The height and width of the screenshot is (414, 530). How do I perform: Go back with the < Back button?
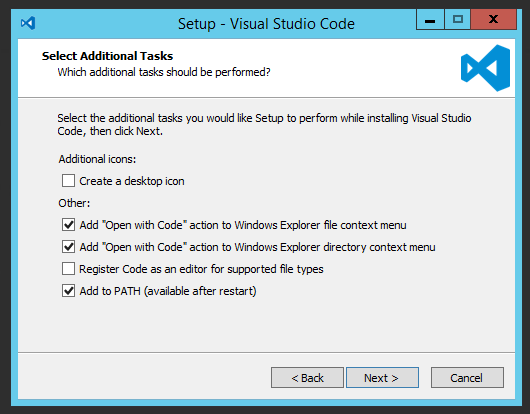tap(307, 378)
